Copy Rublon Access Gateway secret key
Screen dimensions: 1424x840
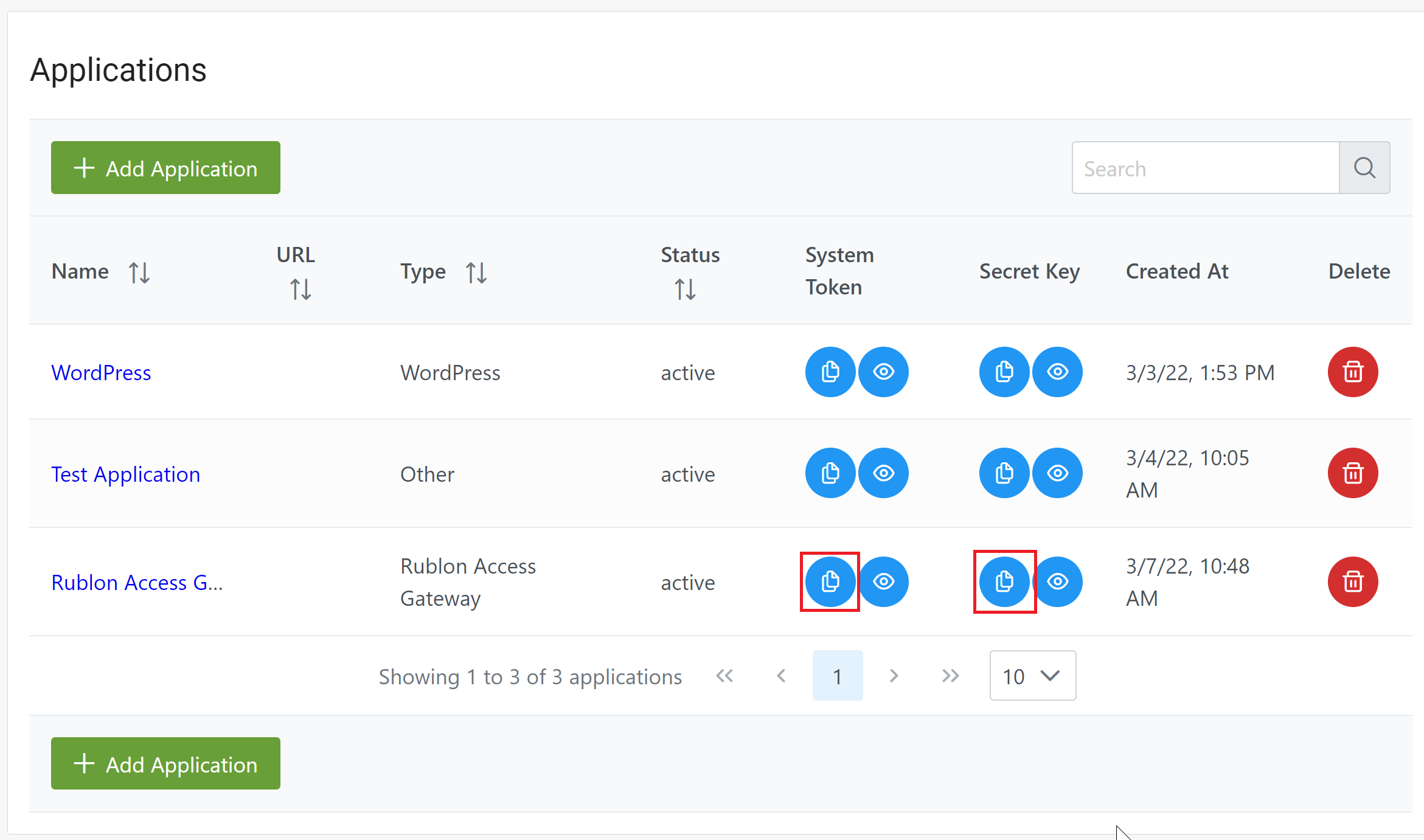[x=1004, y=581]
